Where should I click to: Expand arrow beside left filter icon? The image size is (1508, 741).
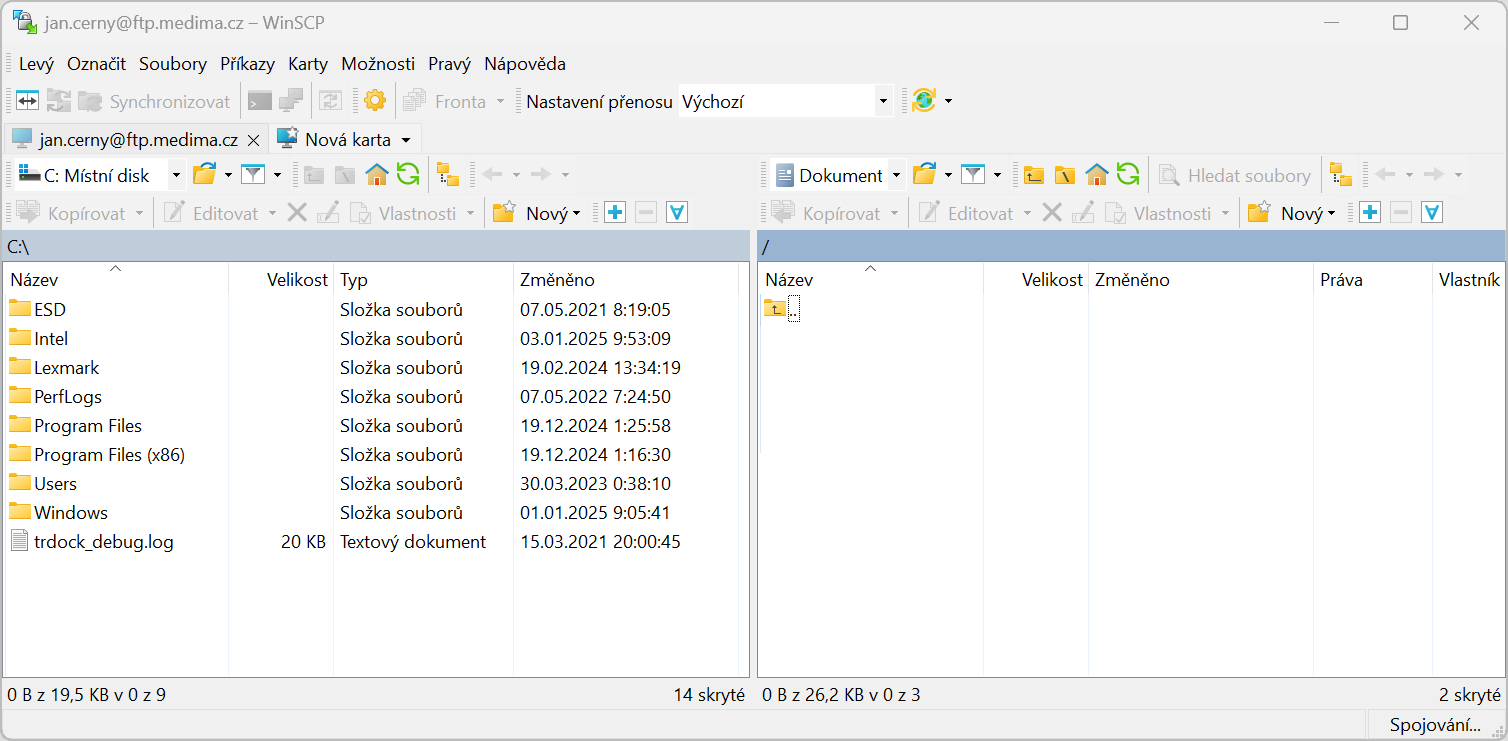pyautogui.click(x=277, y=175)
